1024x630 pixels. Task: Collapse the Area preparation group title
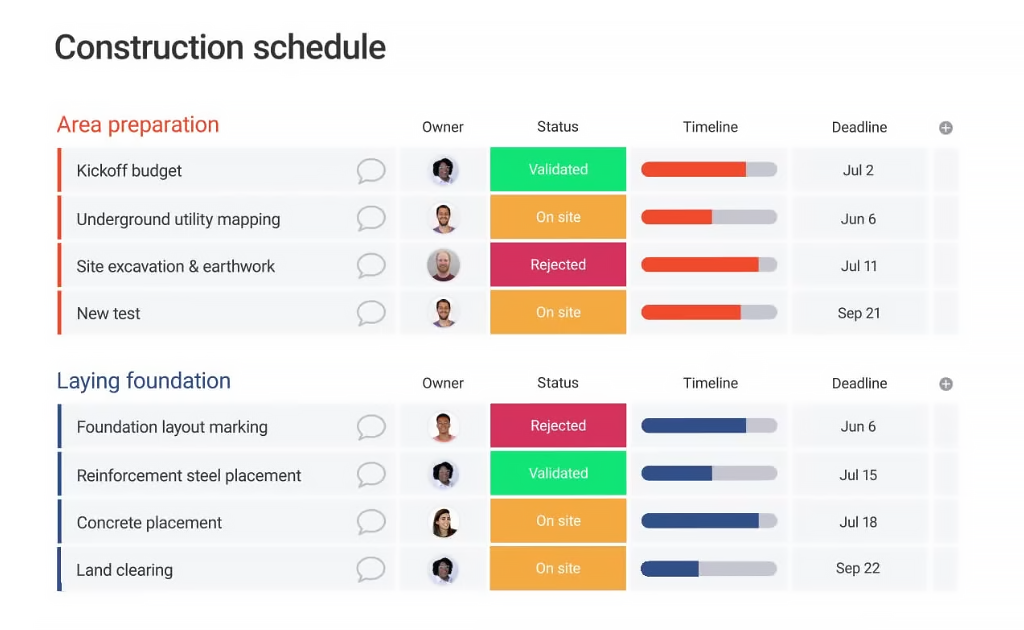[x=138, y=125]
